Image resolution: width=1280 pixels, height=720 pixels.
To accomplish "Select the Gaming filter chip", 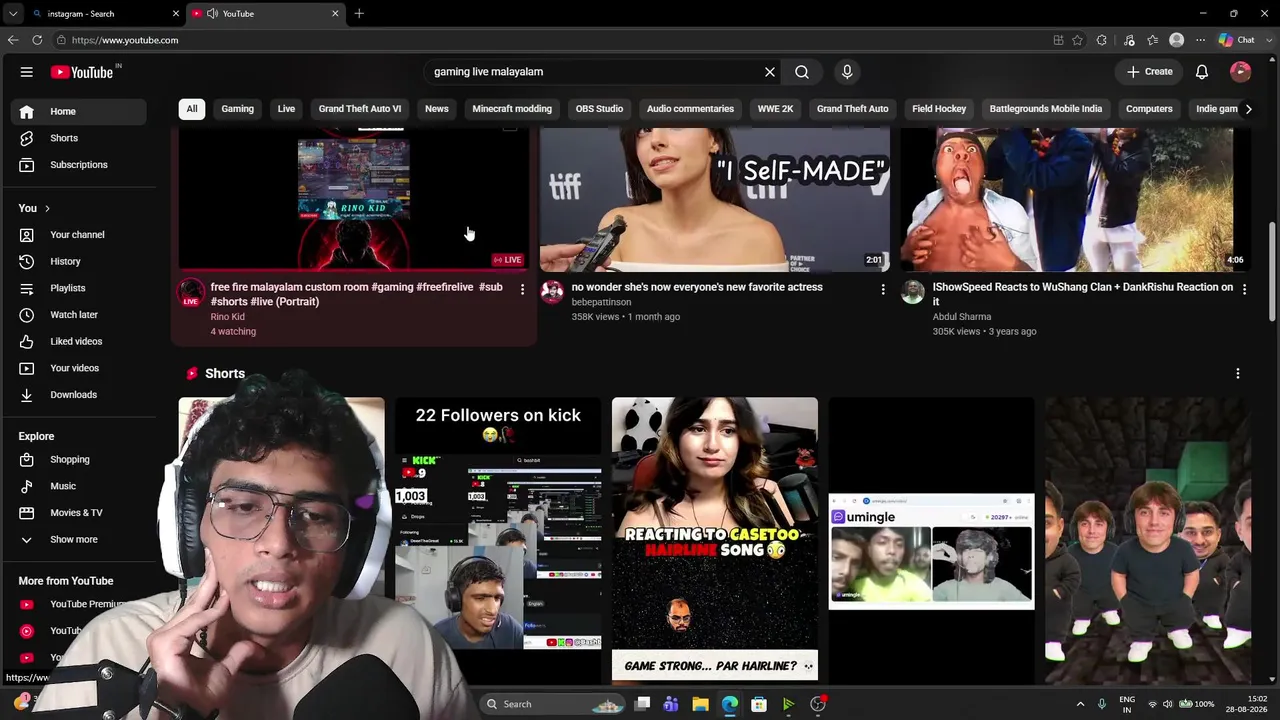I will point(237,109).
